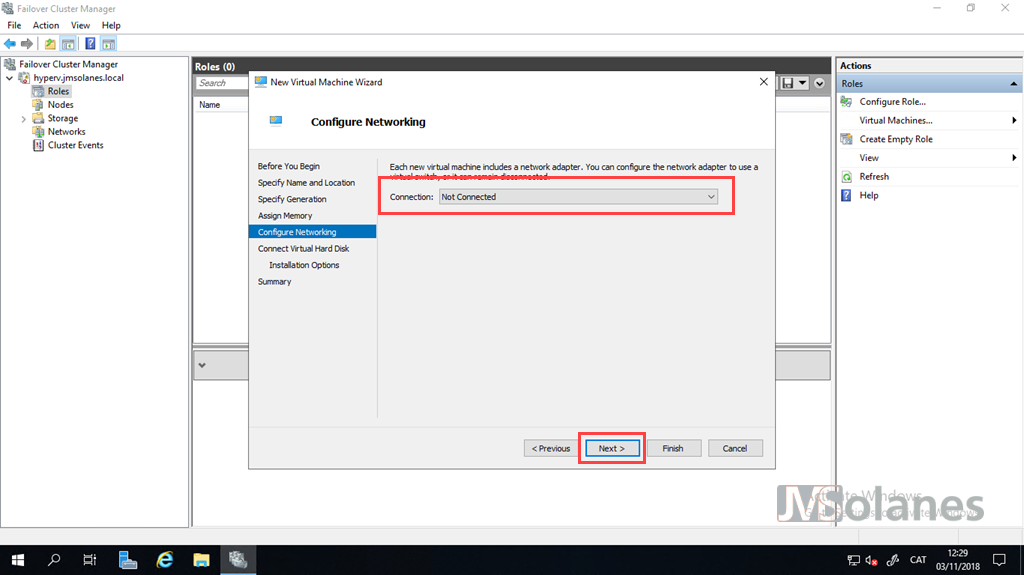Open the Help toolbar icon
The width and height of the screenshot is (1024, 575).
(90, 44)
